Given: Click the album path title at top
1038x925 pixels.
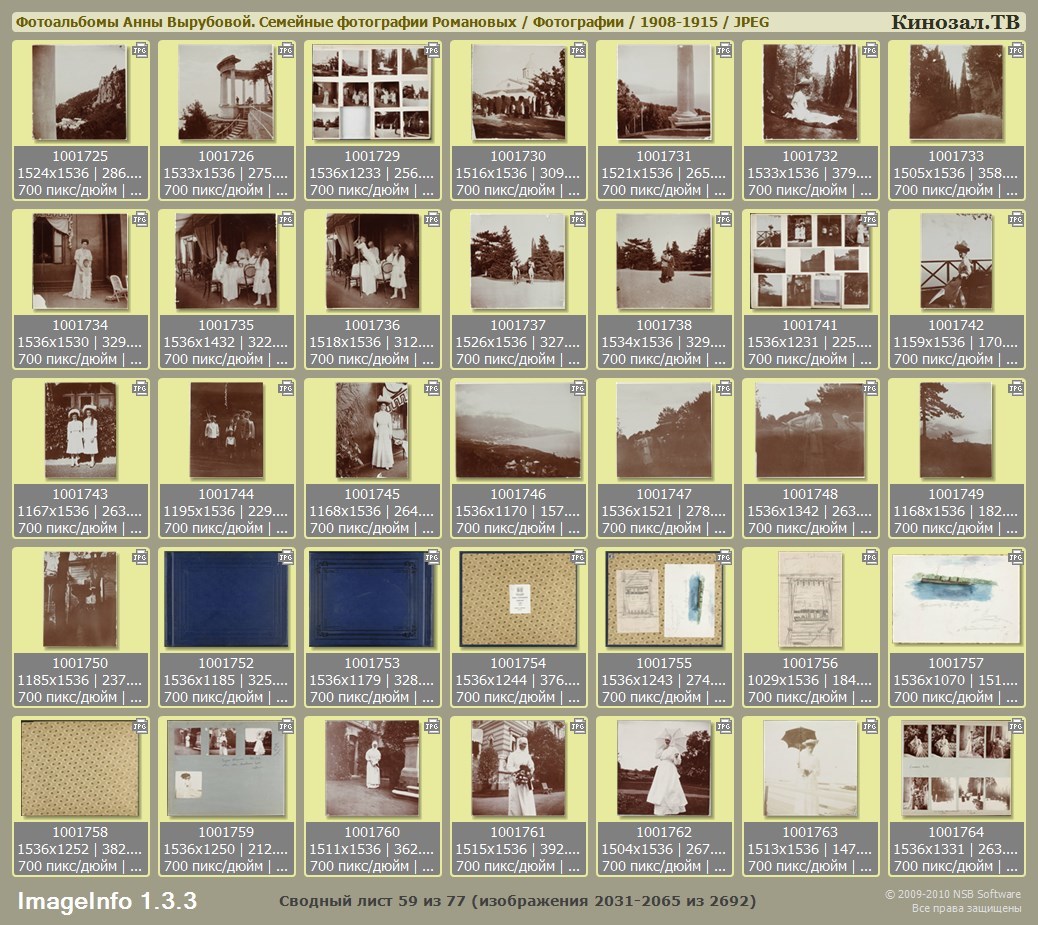Looking at the screenshot, I should 391,22.
